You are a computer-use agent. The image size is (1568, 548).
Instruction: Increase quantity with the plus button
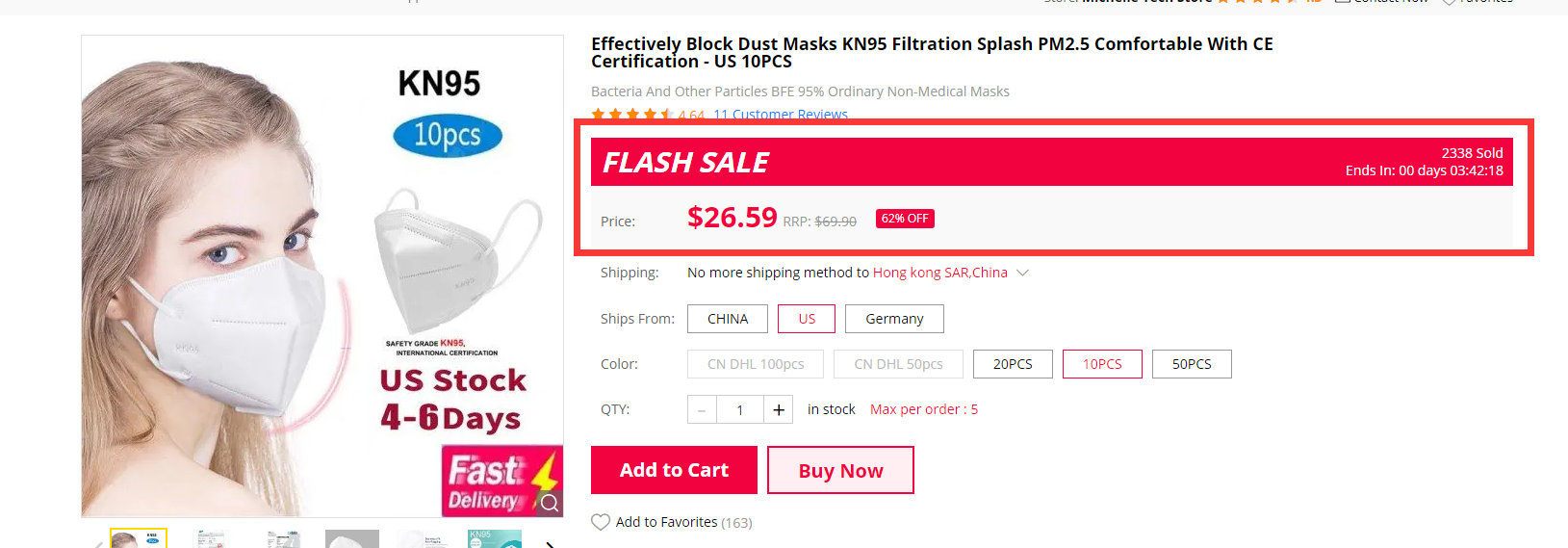[x=779, y=409]
